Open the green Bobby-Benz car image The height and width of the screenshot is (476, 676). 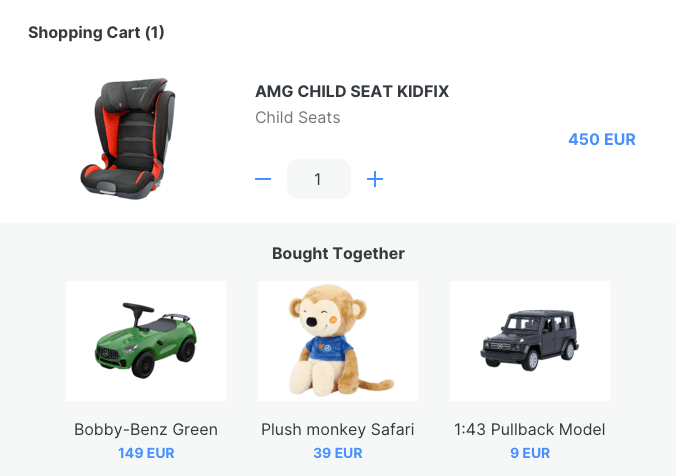point(146,341)
